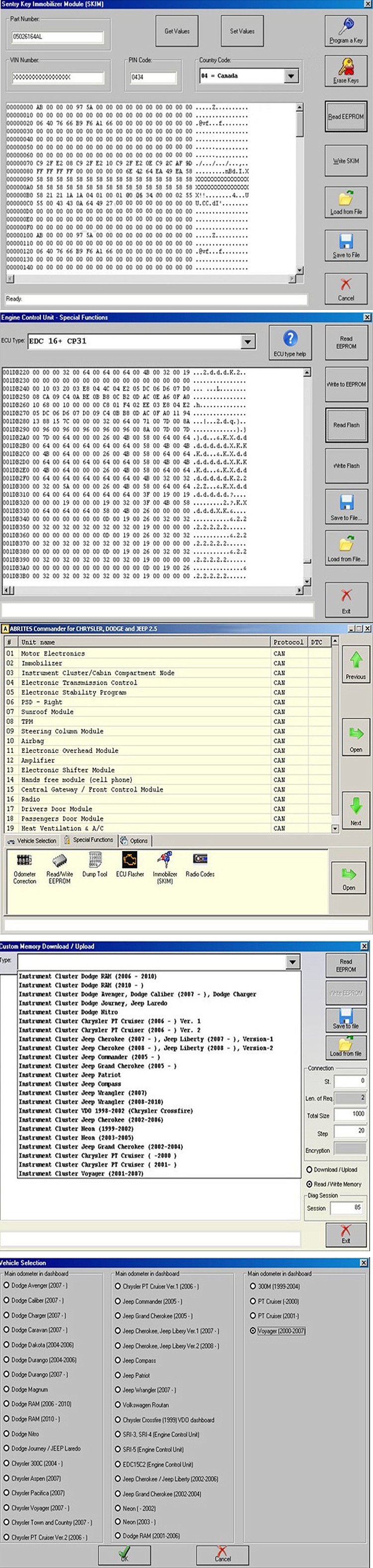Screen dimensions: 373x1568
Task: Open ECU Flasher function
Action: [130, 865]
